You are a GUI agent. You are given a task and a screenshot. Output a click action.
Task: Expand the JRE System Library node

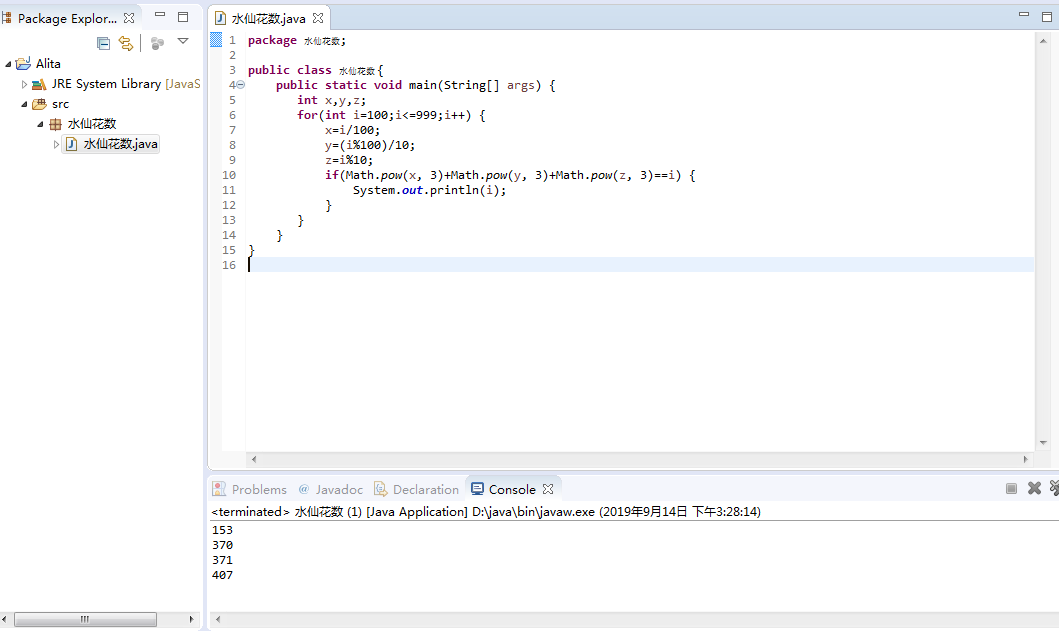tap(24, 84)
